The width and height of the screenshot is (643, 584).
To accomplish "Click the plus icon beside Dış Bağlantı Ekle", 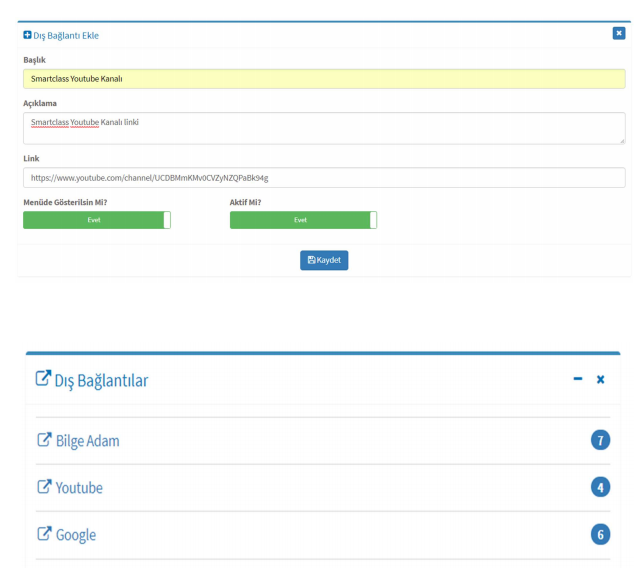I will 27,35.
